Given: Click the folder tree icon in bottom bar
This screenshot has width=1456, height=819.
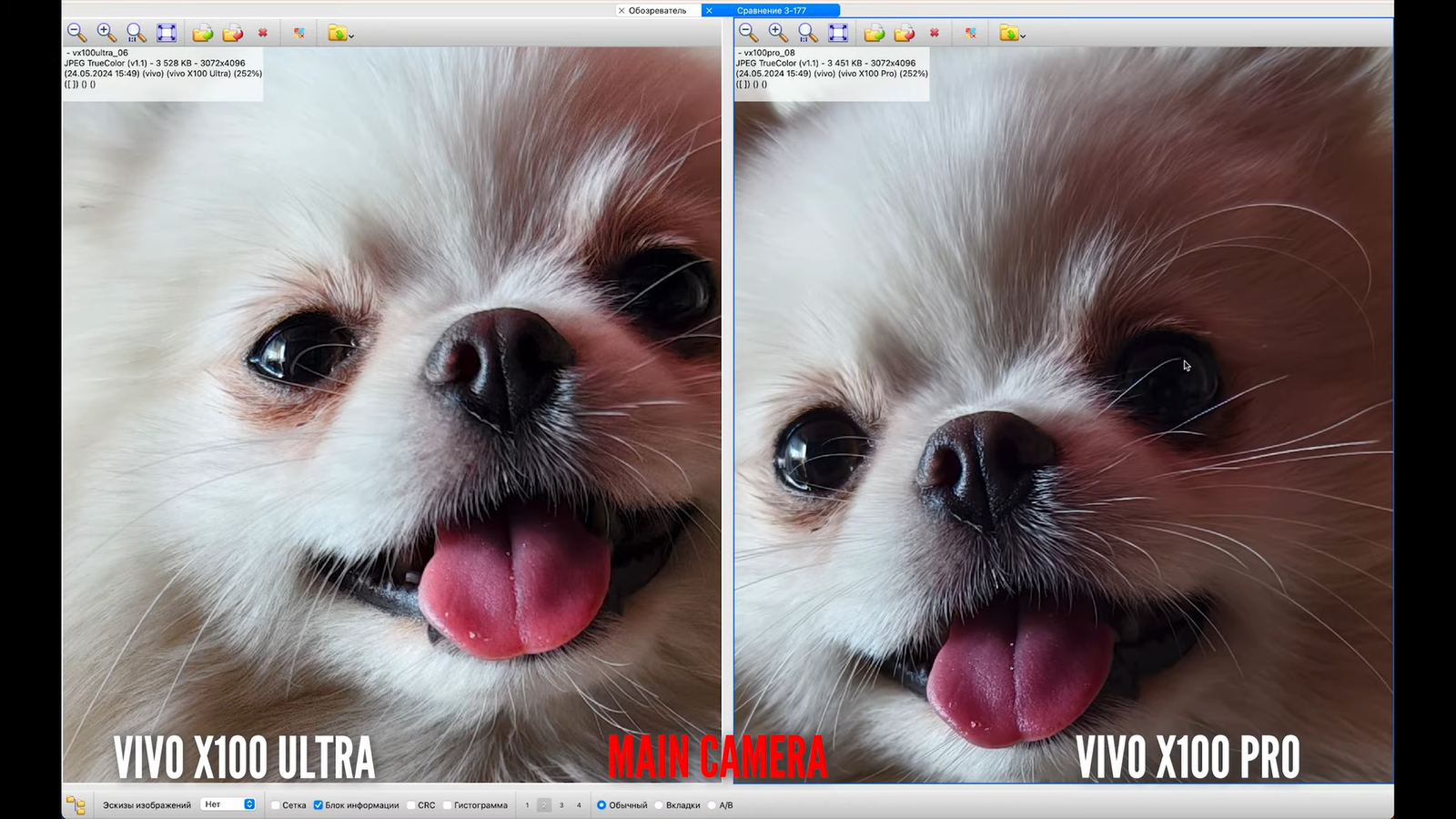Looking at the screenshot, I should (x=76, y=805).
